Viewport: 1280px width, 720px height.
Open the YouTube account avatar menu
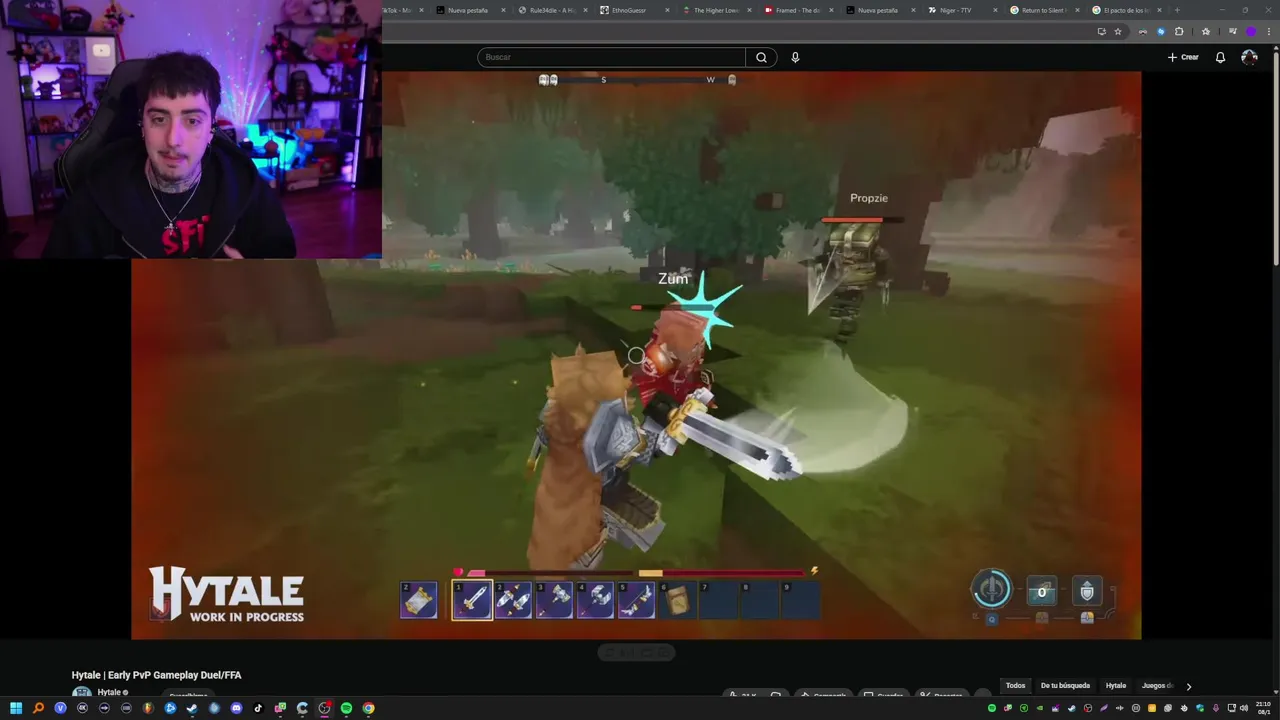1249,57
